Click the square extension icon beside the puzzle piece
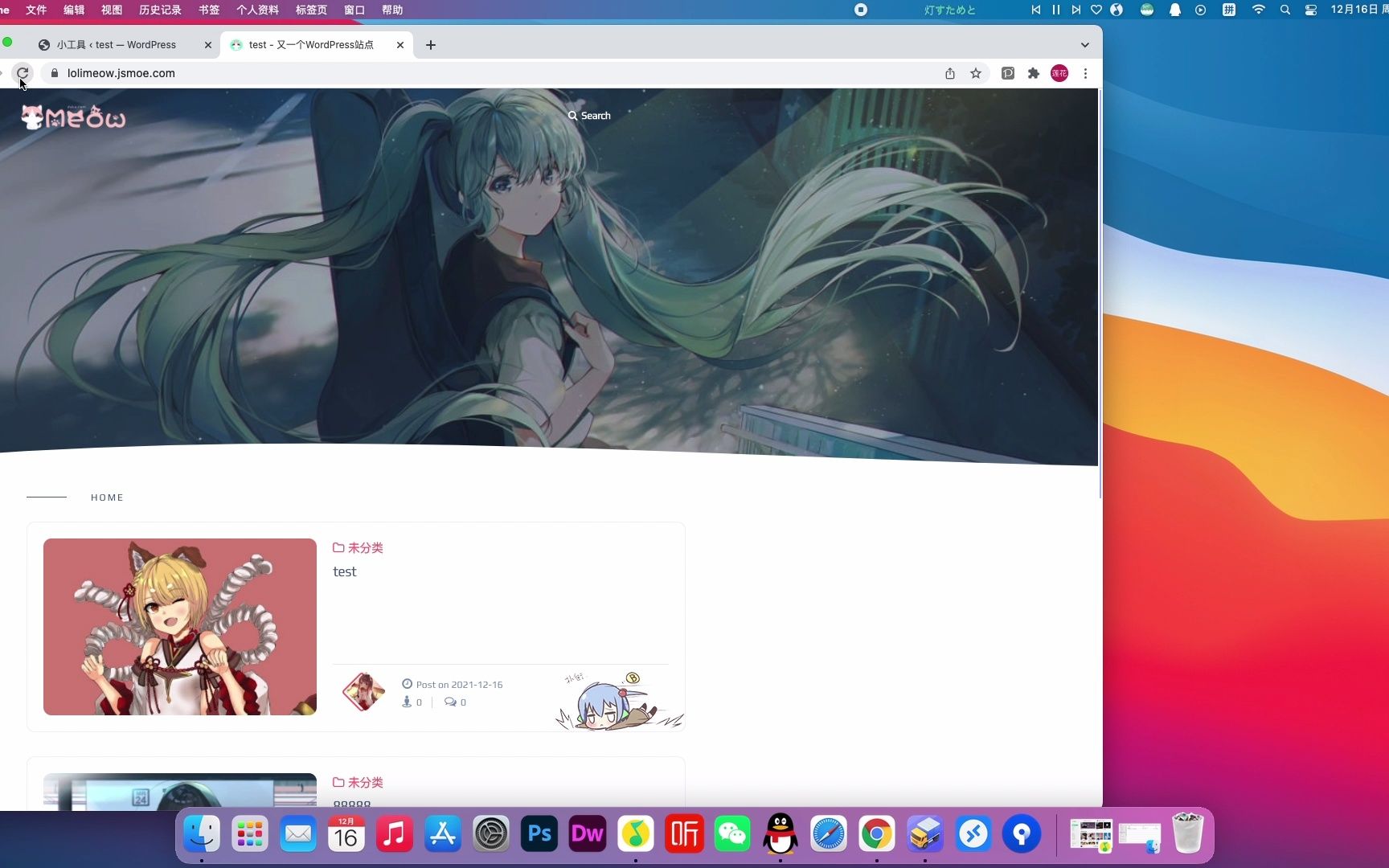Viewport: 1389px width, 868px height. (x=1008, y=73)
